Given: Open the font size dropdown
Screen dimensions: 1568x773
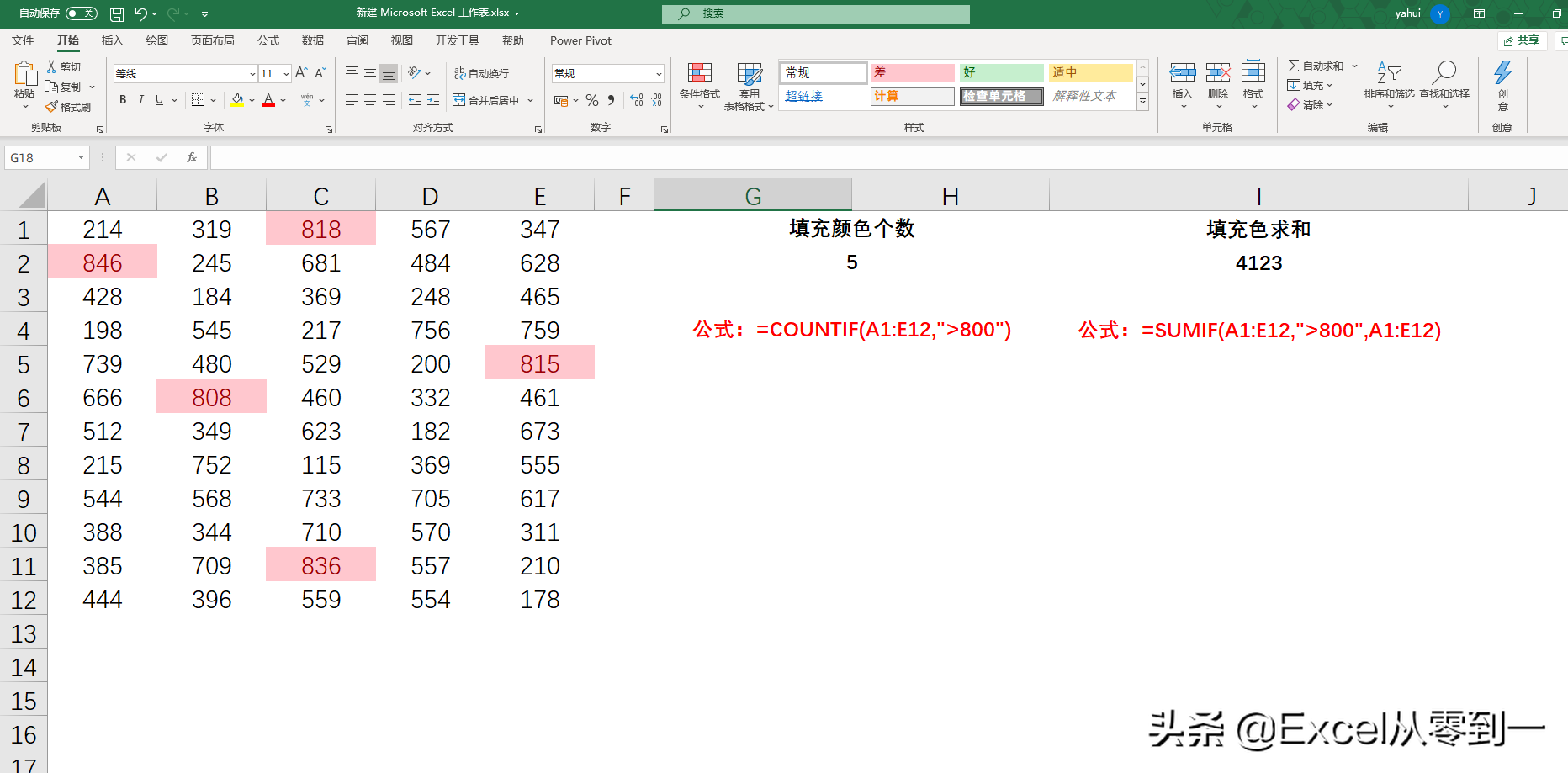Looking at the screenshot, I should tap(286, 74).
